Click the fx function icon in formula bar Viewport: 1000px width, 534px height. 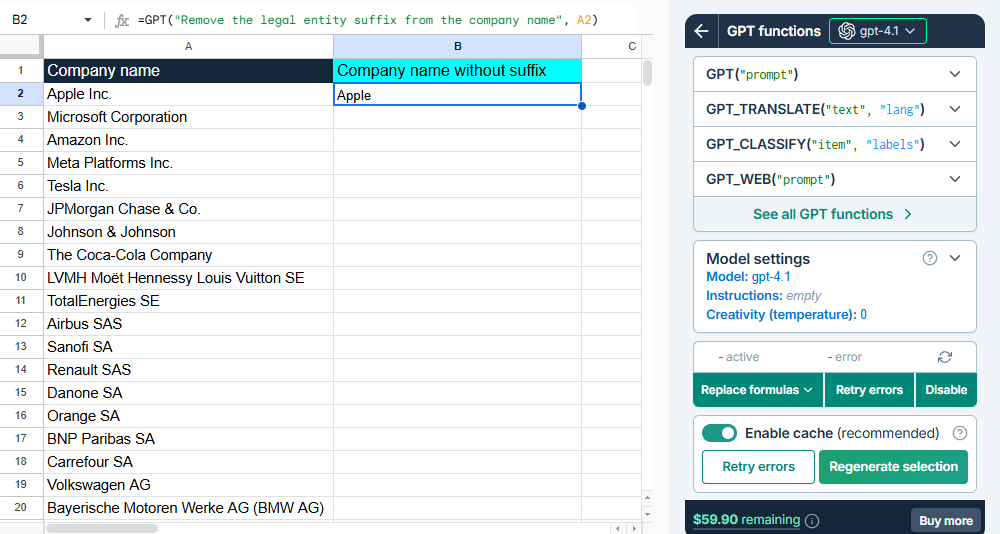click(x=122, y=20)
